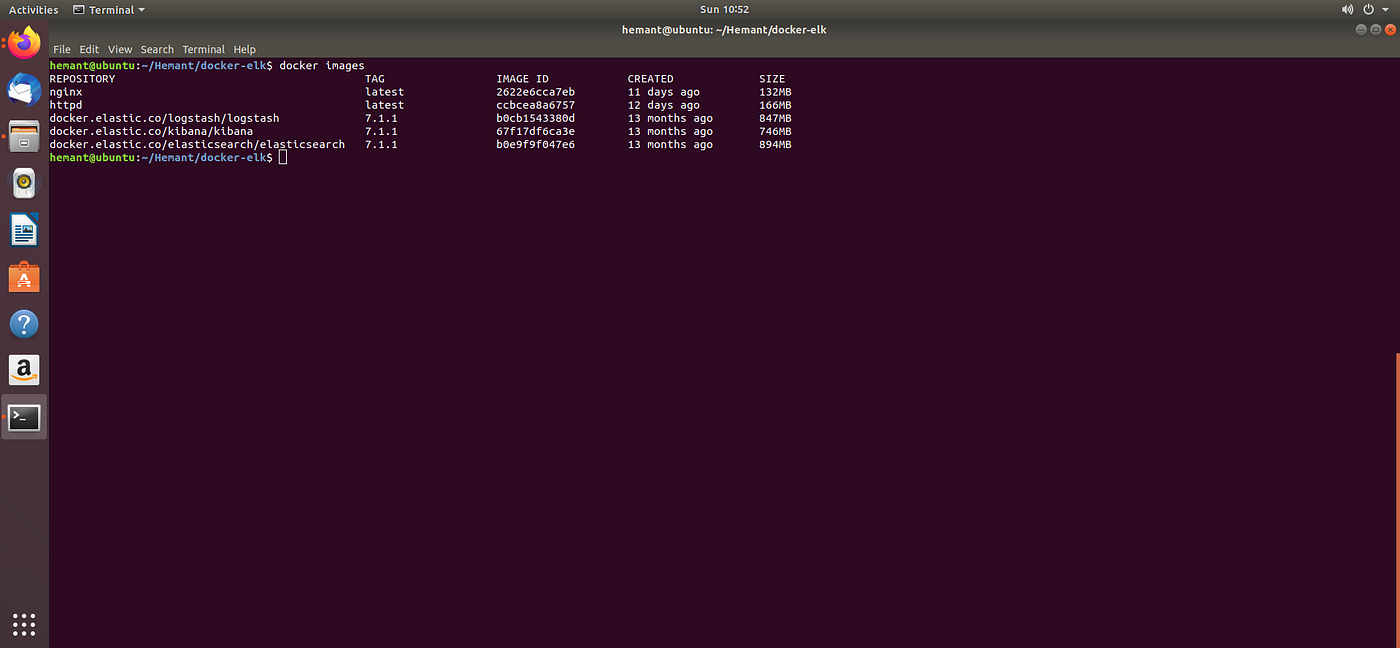1400x648 pixels.
Task: Select the Terminal icon in the dock
Action: click(23, 417)
